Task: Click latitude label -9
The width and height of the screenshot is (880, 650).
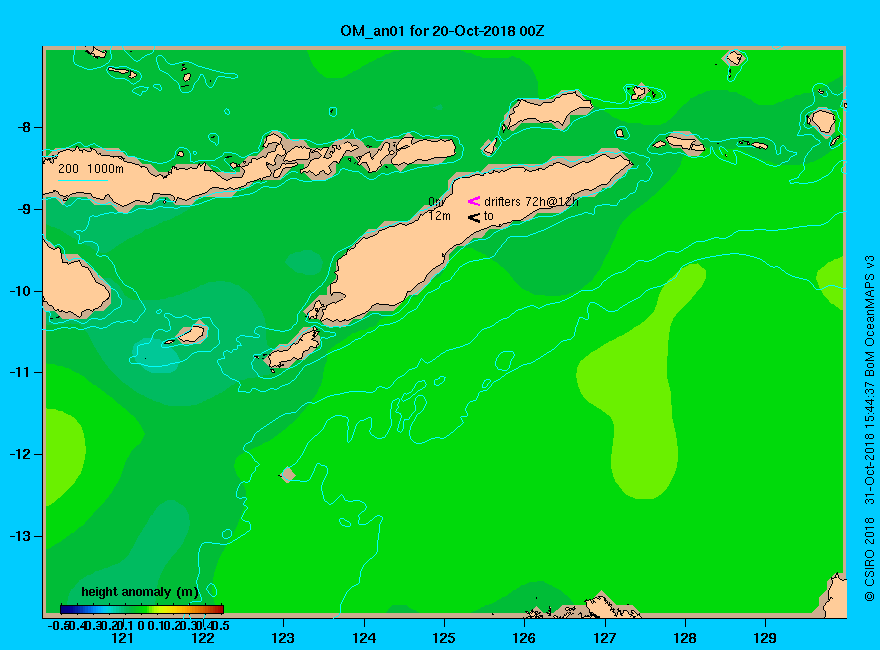Action: click(x=24, y=209)
